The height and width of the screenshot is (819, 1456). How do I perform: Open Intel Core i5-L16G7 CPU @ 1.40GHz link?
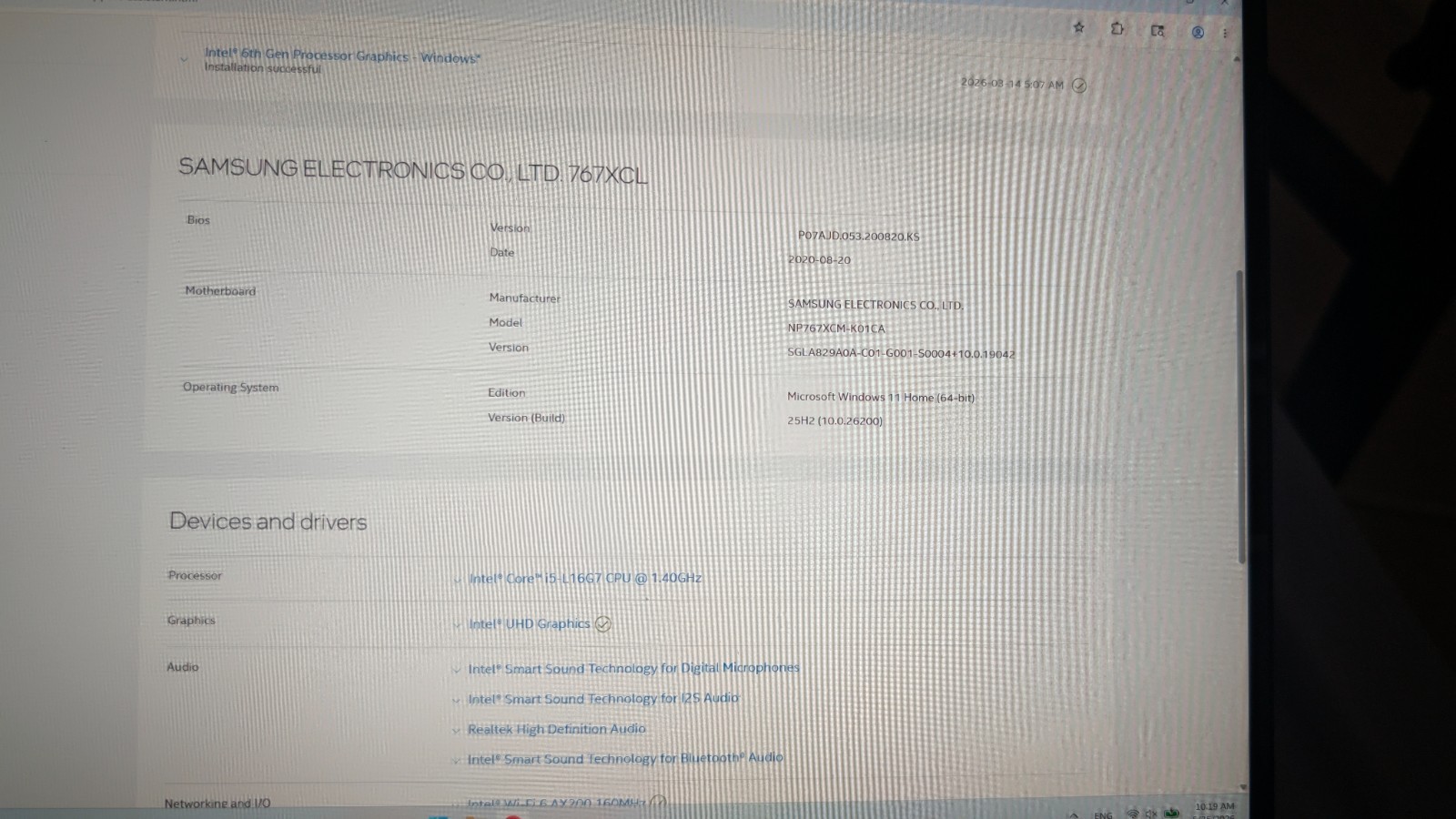pyautogui.click(x=585, y=578)
